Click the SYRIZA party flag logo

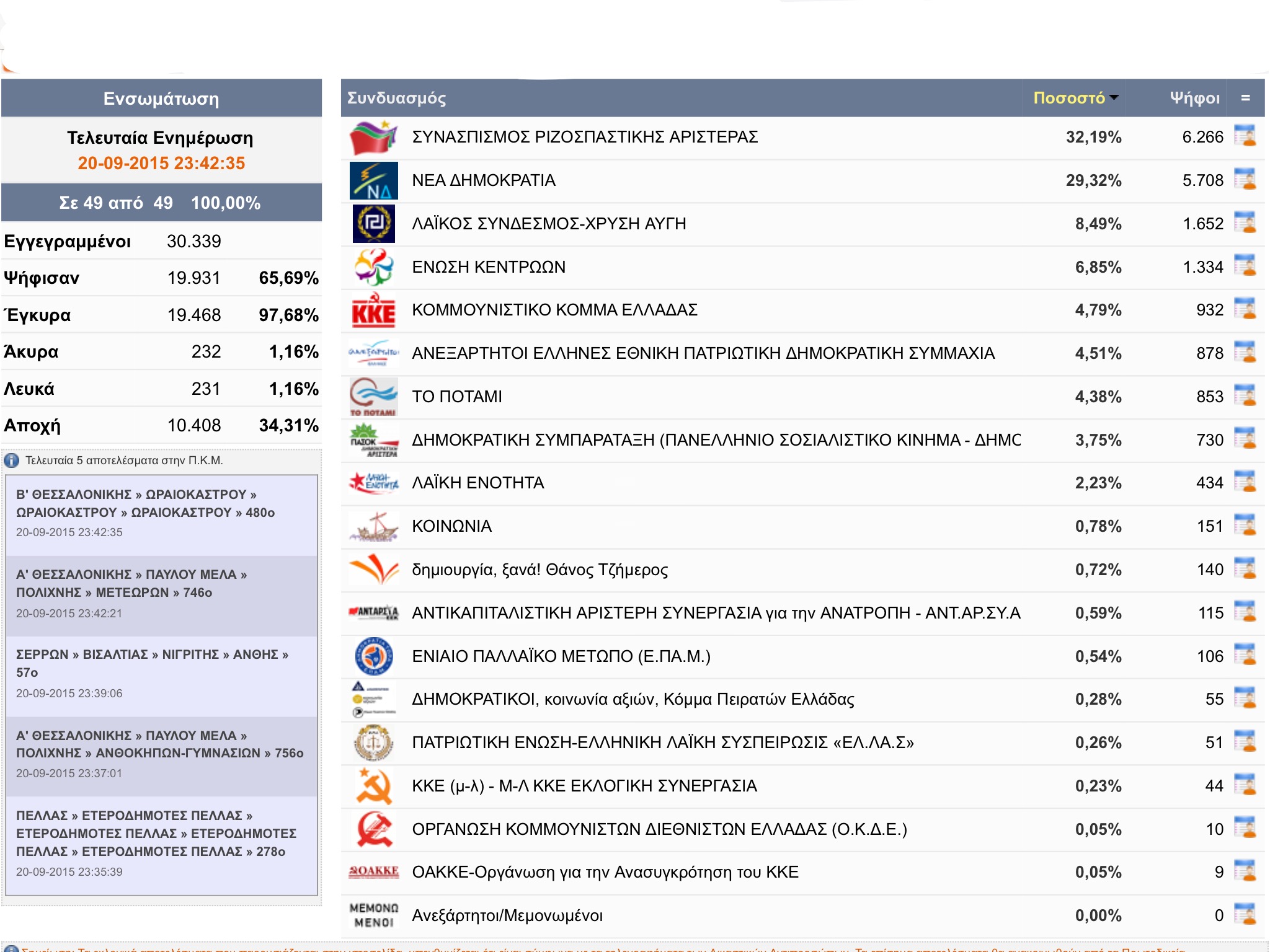(x=373, y=137)
